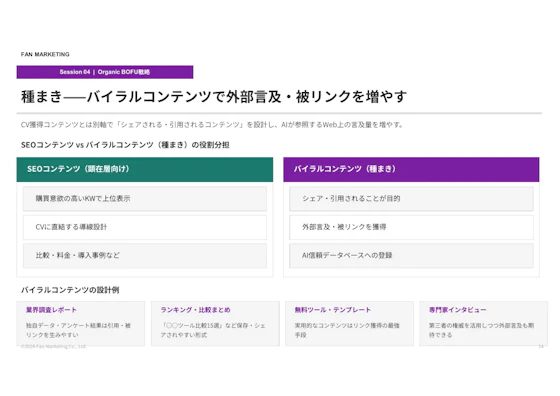Click the row CVに直結する導線設計

(145, 227)
